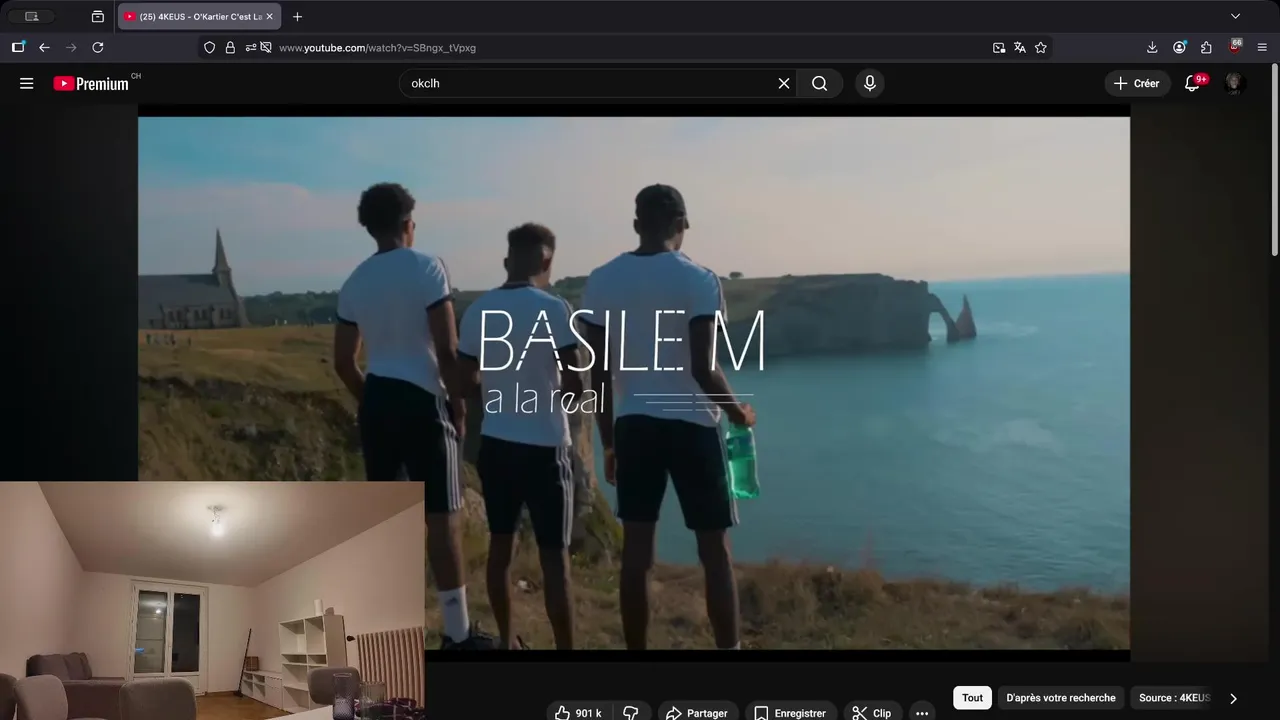Clear the search text with X
Viewport: 1280px width, 720px height.
(784, 84)
